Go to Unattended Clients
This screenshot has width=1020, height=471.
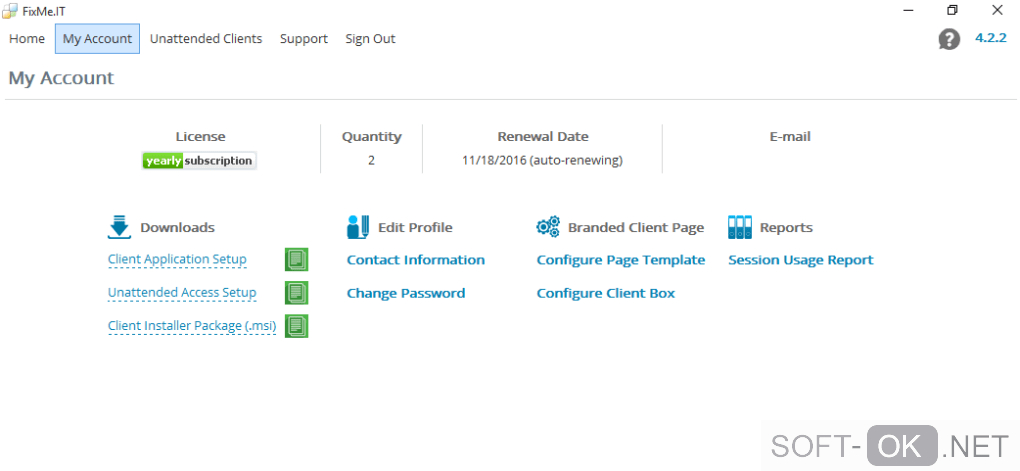206,39
